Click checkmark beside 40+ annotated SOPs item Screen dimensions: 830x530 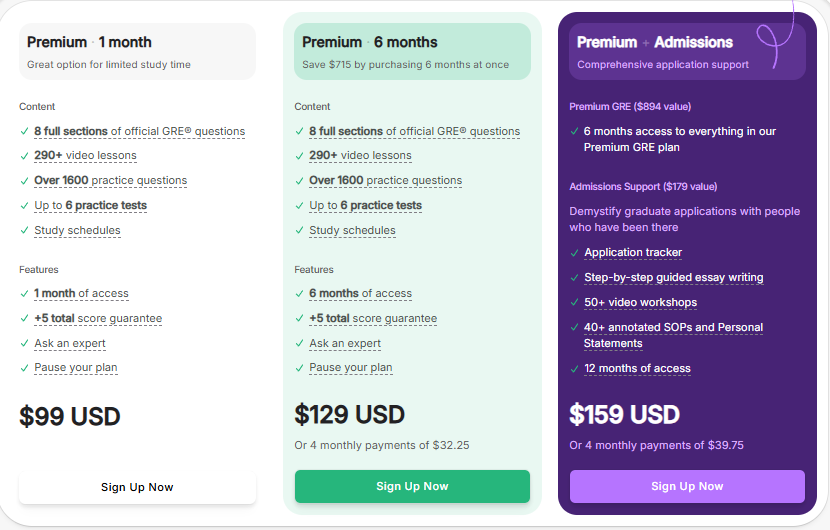pyautogui.click(x=574, y=328)
